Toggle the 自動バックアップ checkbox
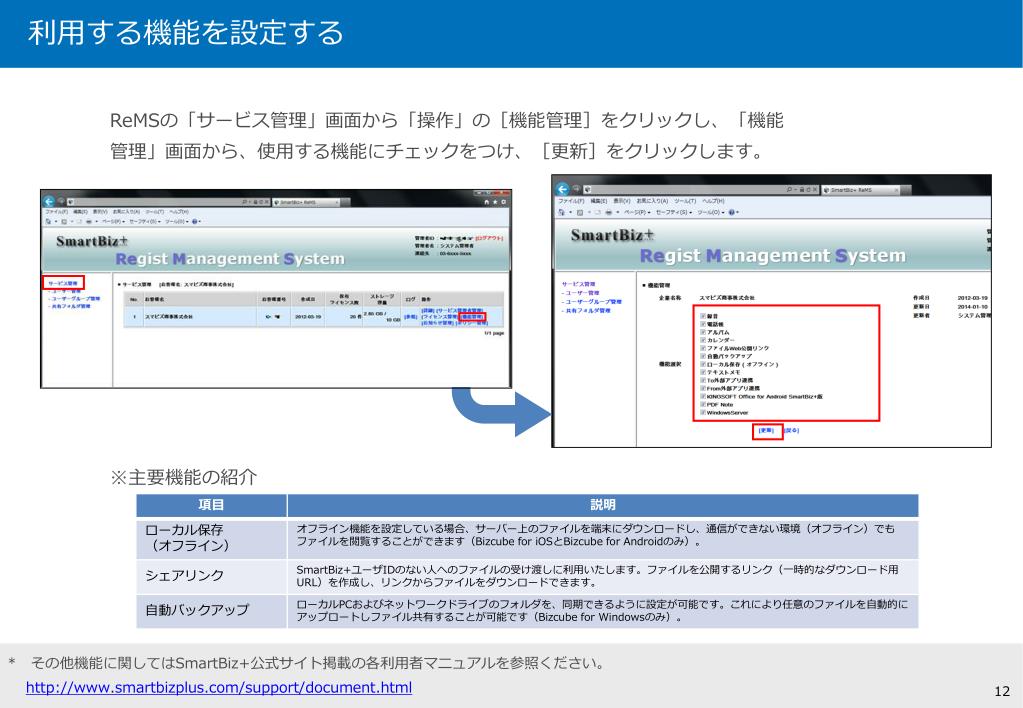 coord(703,356)
